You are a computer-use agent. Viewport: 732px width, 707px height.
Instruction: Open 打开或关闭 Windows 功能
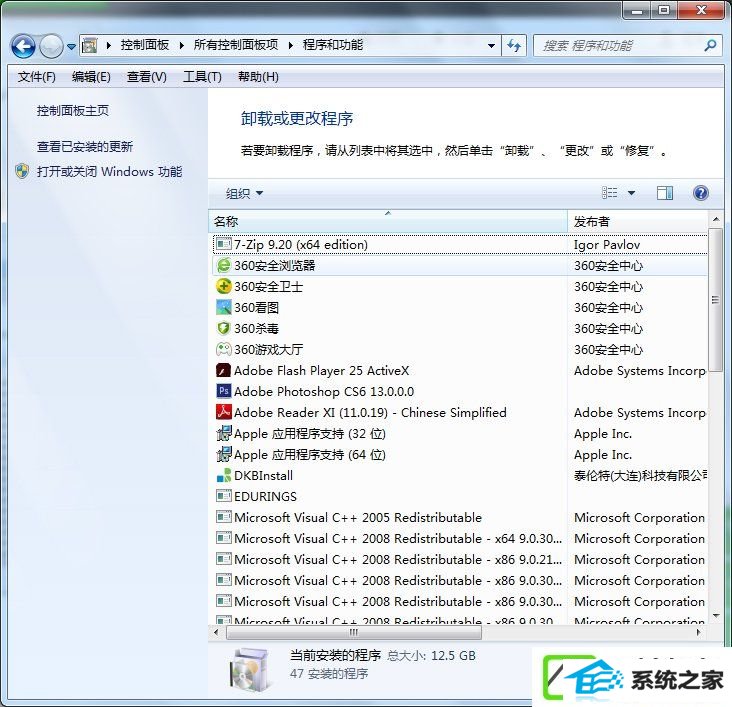(x=109, y=171)
